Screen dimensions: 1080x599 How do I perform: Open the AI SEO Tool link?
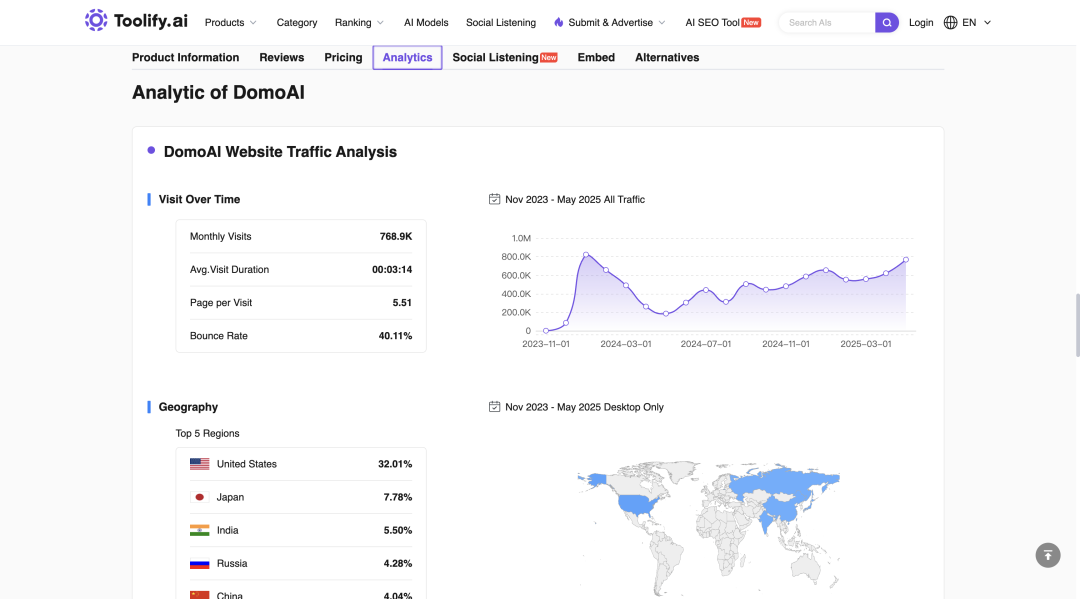point(723,23)
